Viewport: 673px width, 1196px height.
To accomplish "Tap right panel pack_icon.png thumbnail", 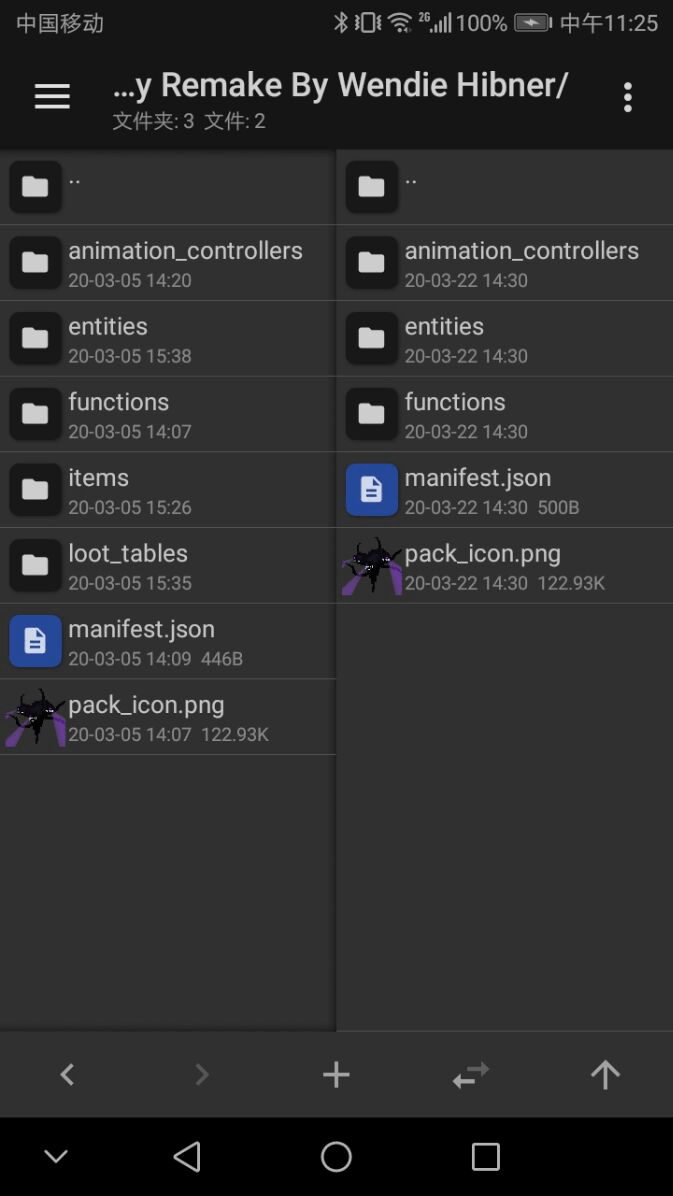I will click(372, 566).
